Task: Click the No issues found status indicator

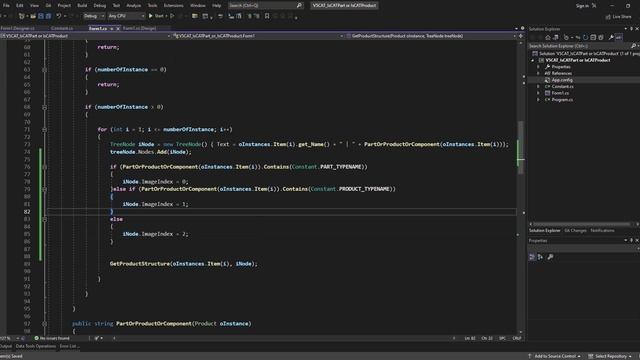Action: [x=52, y=338]
